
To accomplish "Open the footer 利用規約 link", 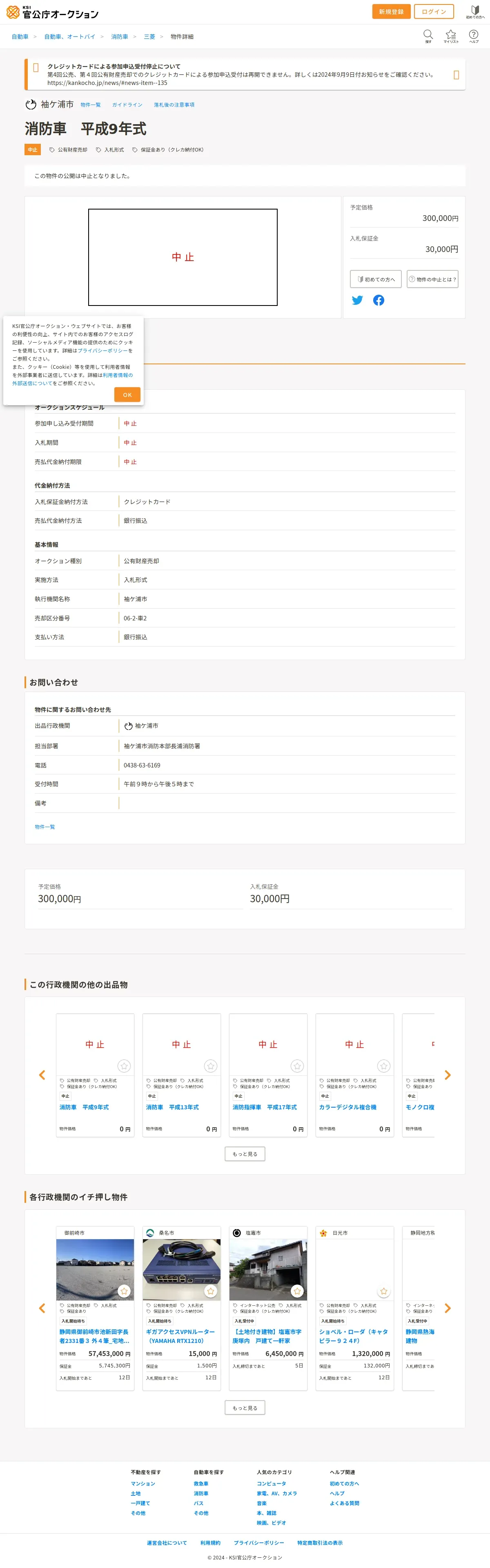I will coord(210,1542).
